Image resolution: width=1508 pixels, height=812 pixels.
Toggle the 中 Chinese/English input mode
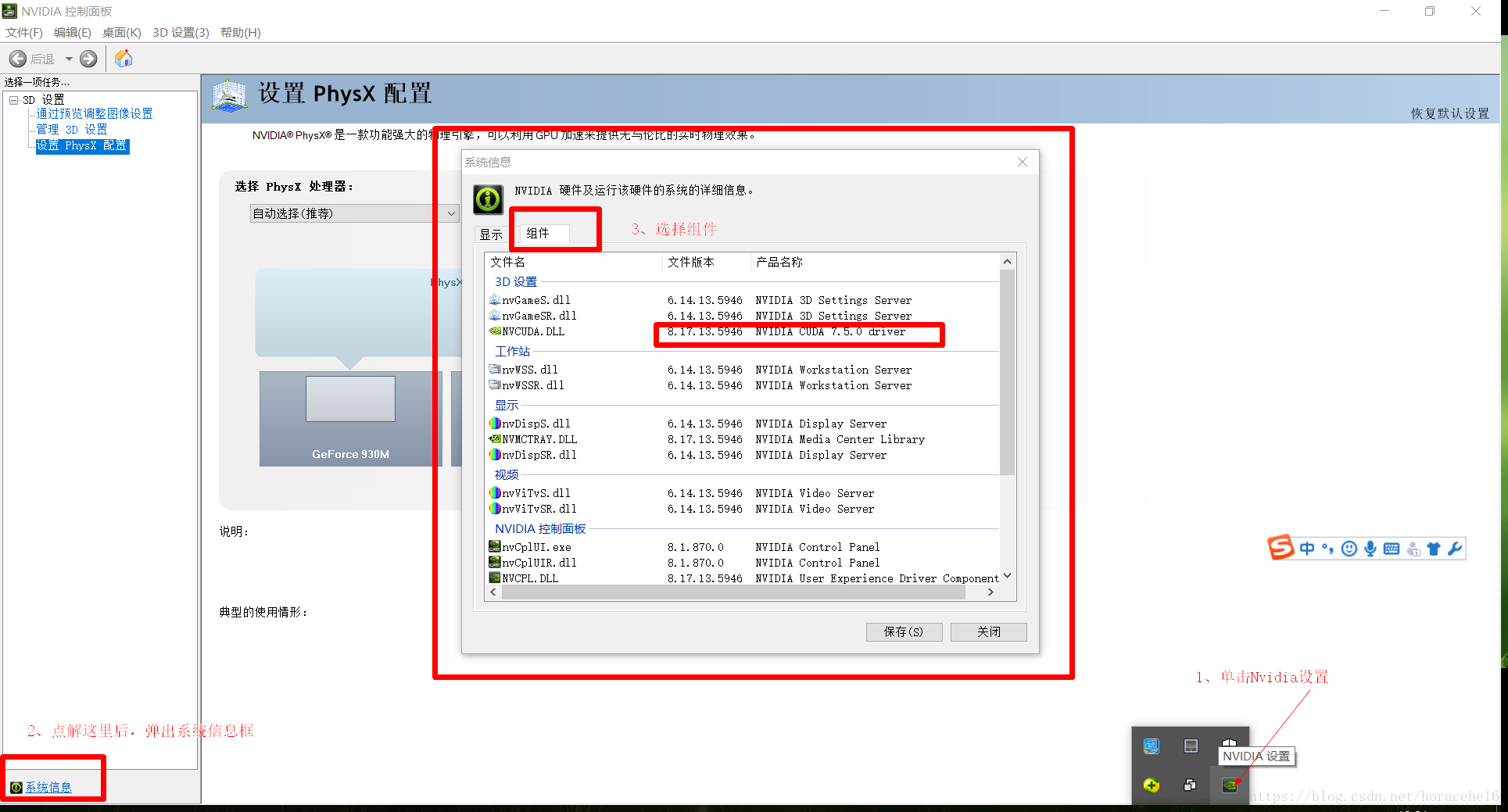[1307, 549]
